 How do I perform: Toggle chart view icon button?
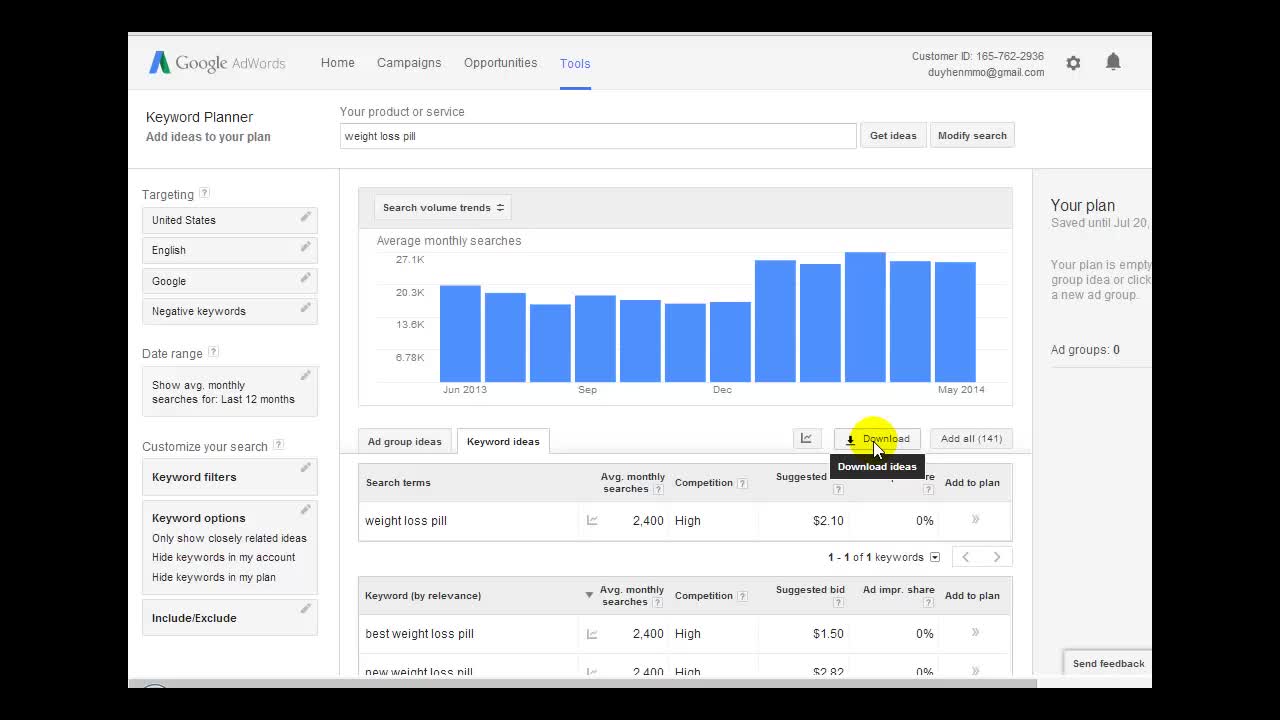[806, 439]
